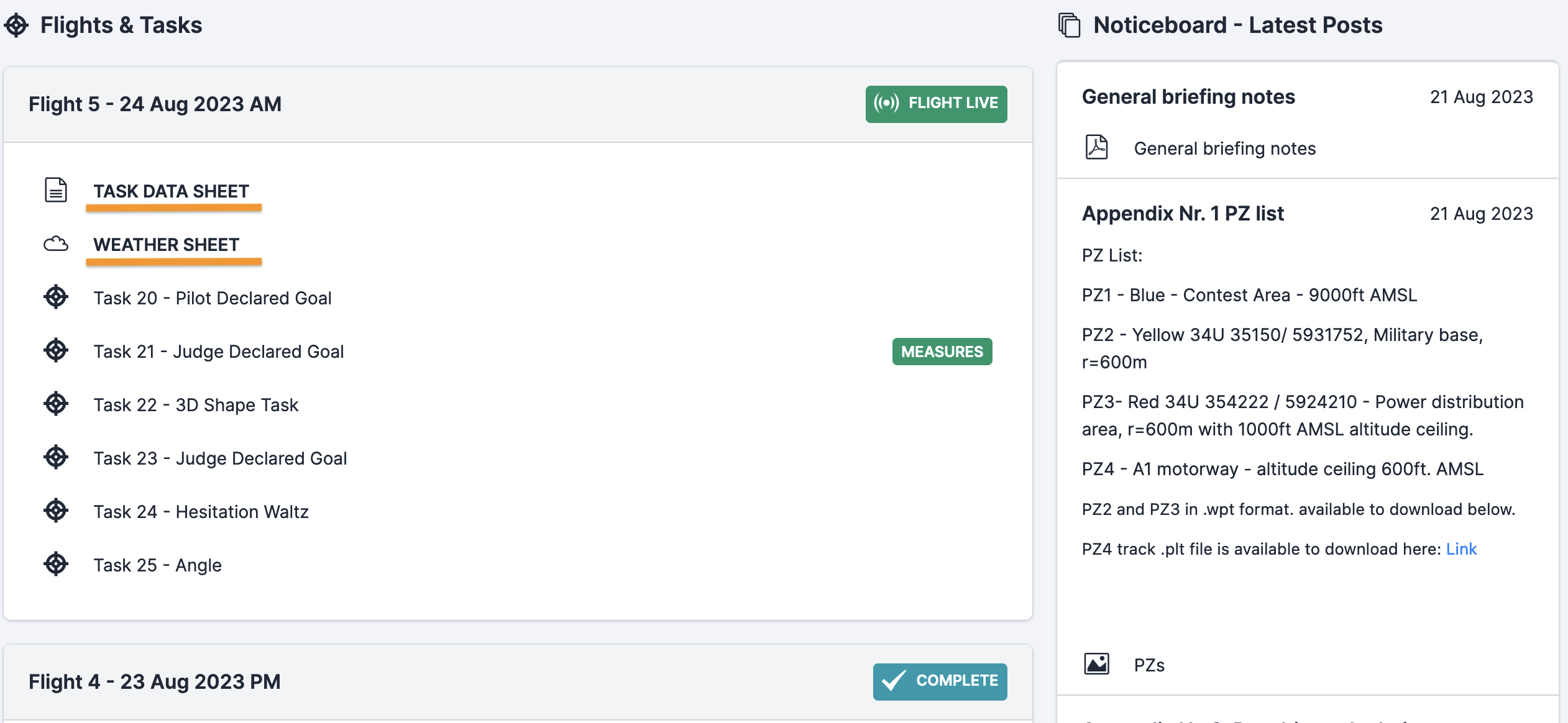Image resolution: width=1568 pixels, height=723 pixels.
Task: Click the target icon beside Task 25
Action: [x=56, y=564]
